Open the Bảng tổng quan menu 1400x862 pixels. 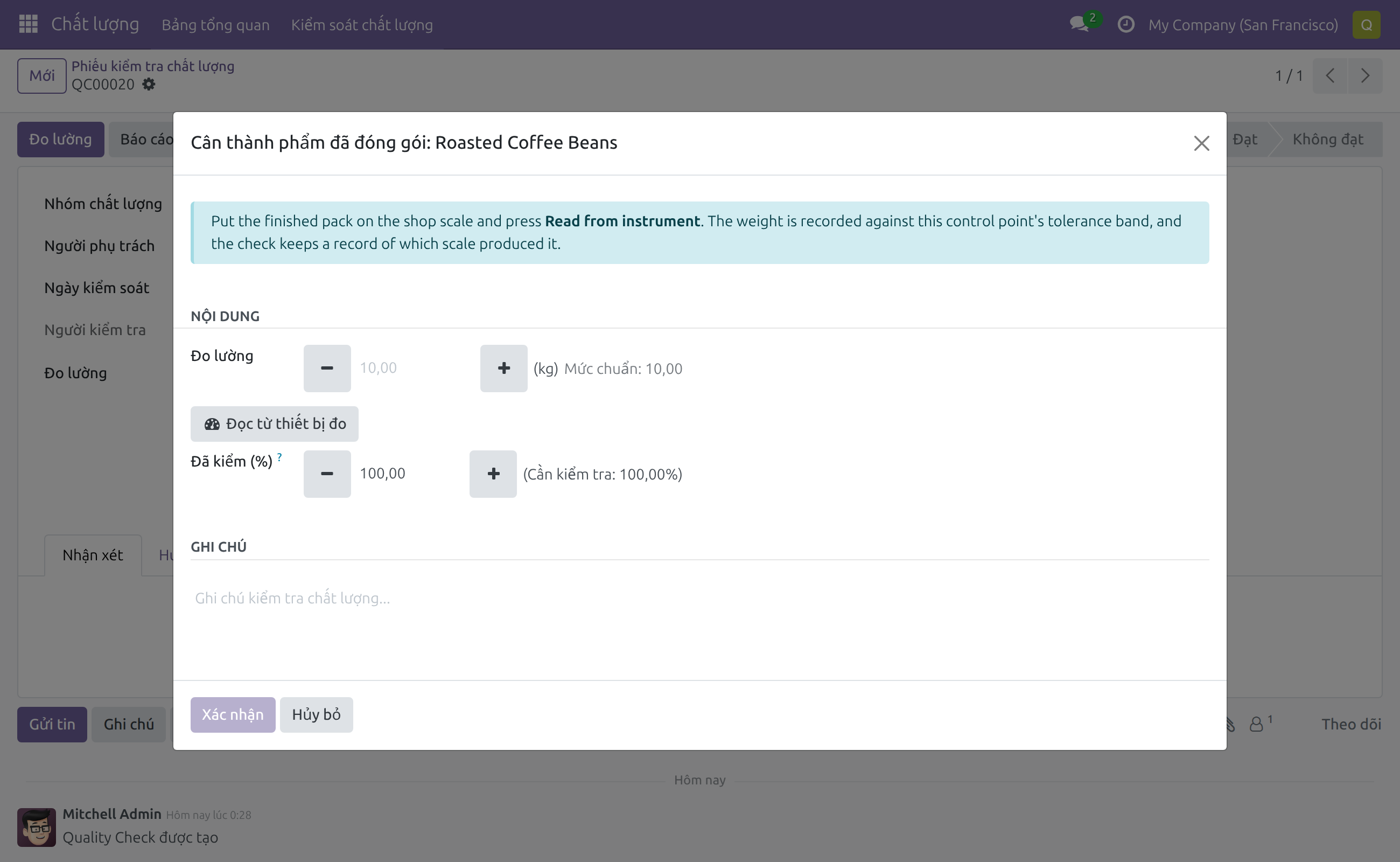(215, 25)
